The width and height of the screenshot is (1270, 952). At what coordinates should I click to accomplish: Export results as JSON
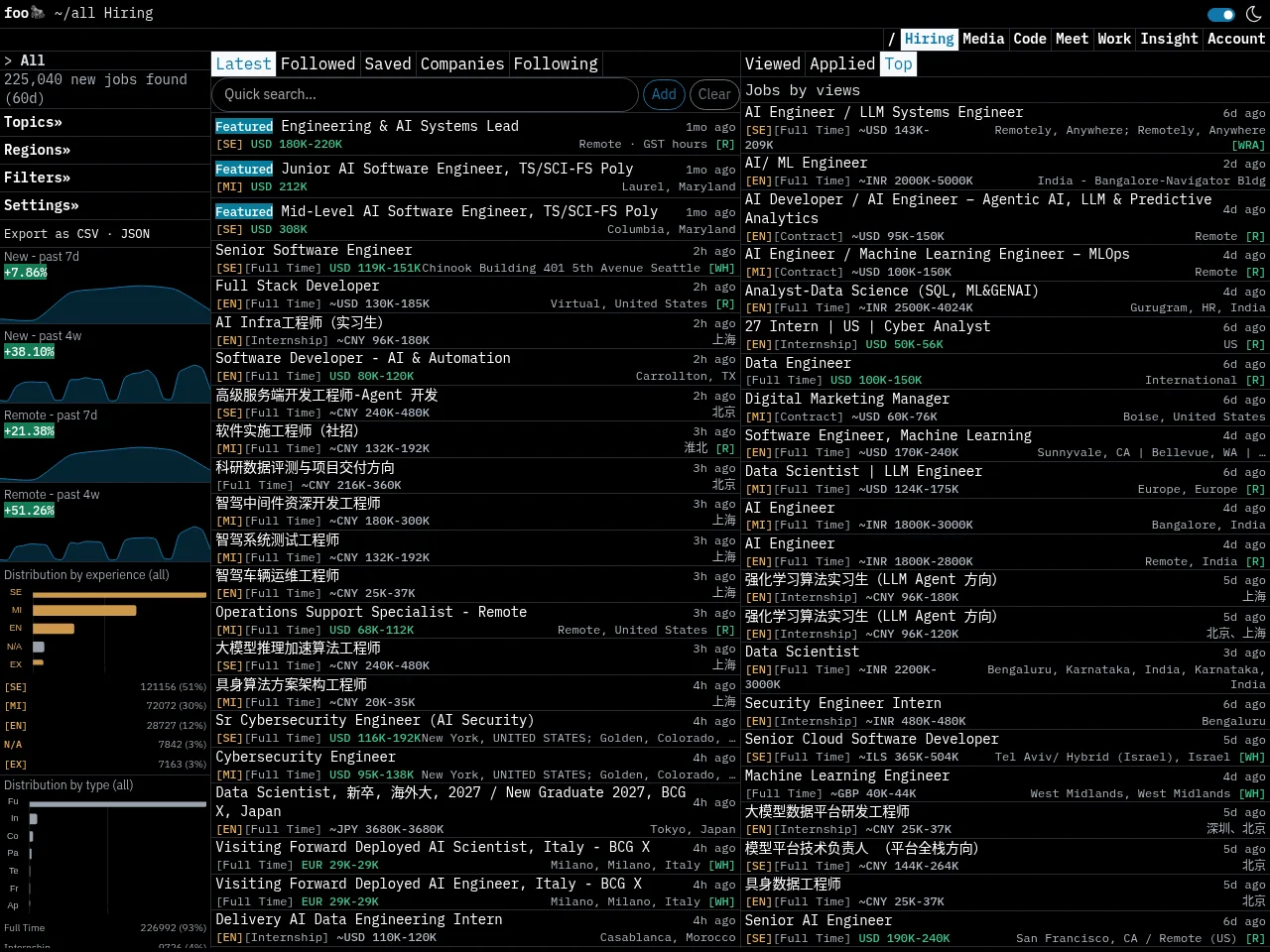(135, 234)
